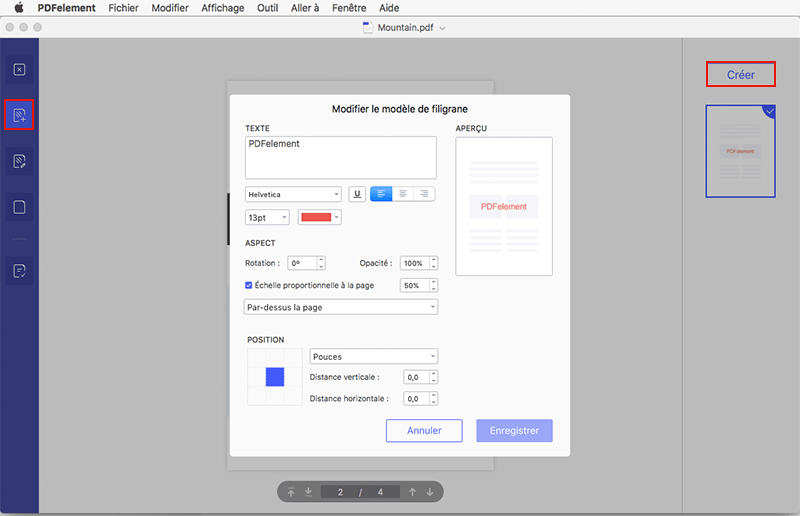
Task: Click the Créer button
Action: click(741, 75)
